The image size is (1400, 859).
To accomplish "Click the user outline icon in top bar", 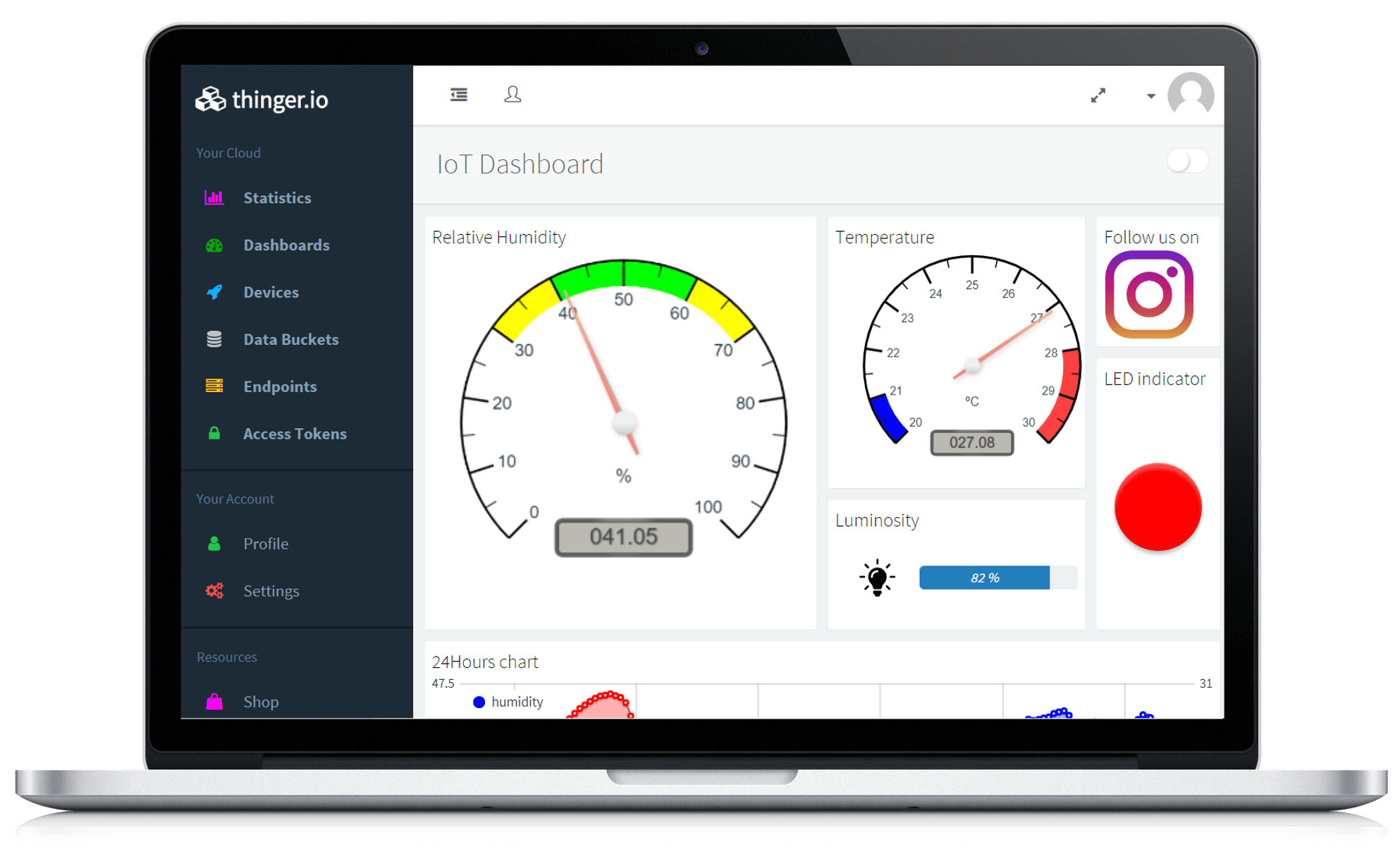I will [512, 94].
